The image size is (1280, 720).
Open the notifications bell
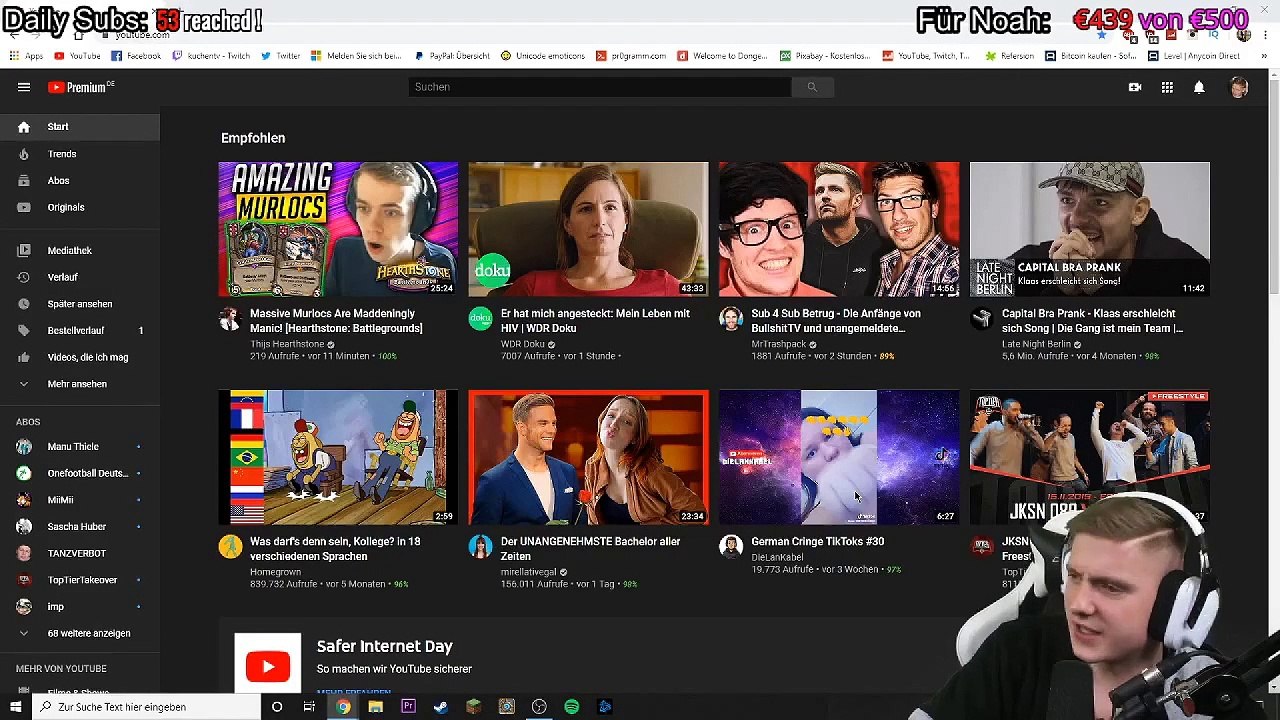point(1199,87)
